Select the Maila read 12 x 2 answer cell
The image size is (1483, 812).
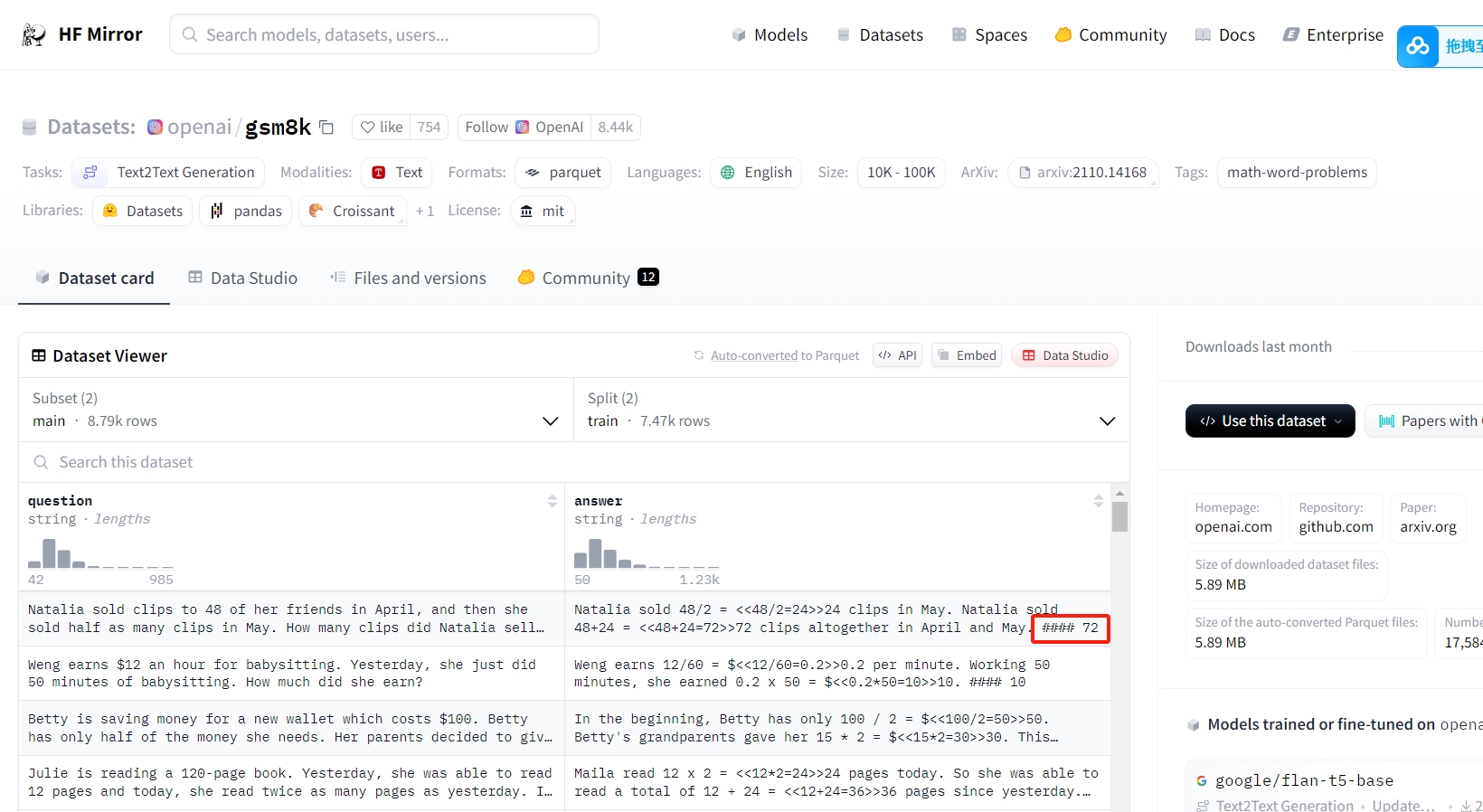pyautogui.click(x=837, y=782)
